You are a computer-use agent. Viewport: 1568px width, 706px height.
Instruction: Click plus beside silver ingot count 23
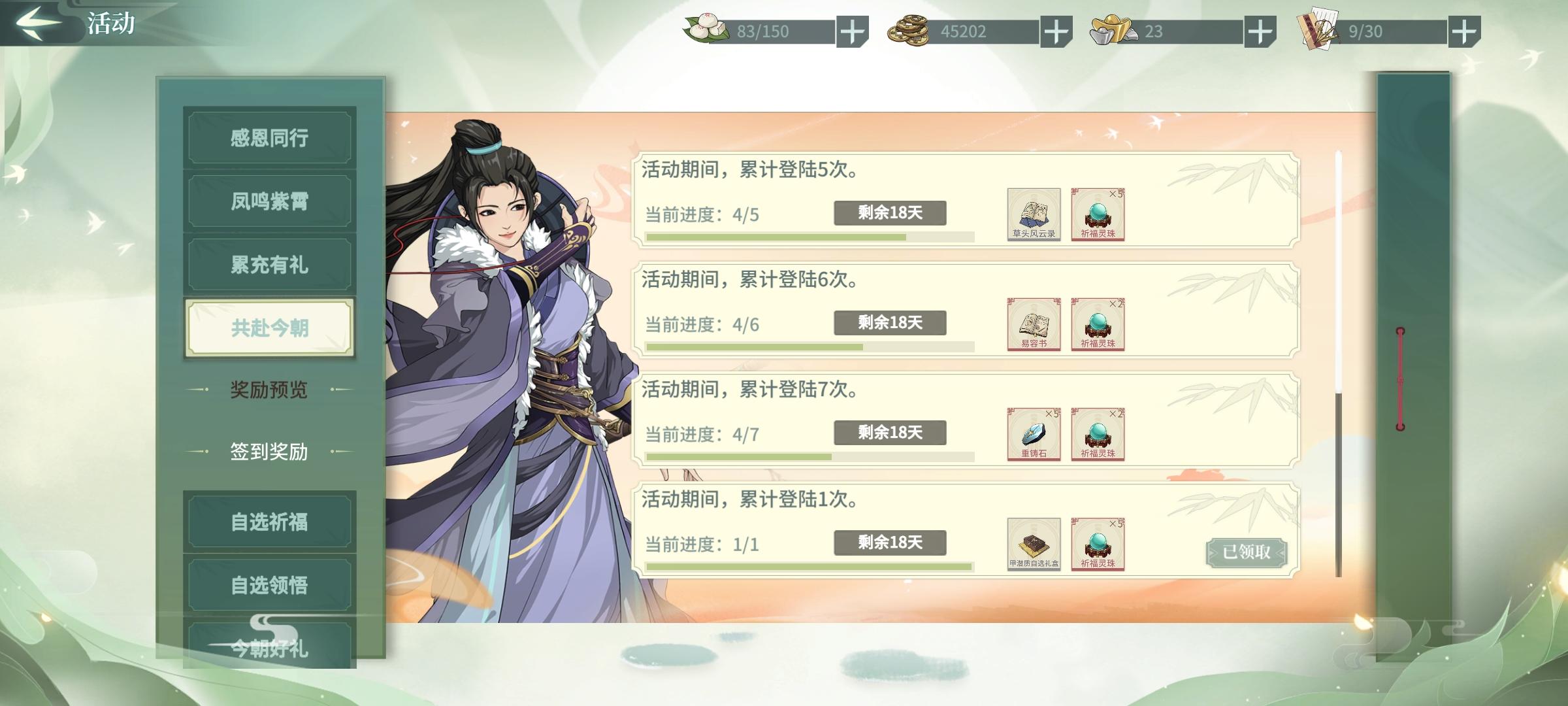coord(1260,31)
